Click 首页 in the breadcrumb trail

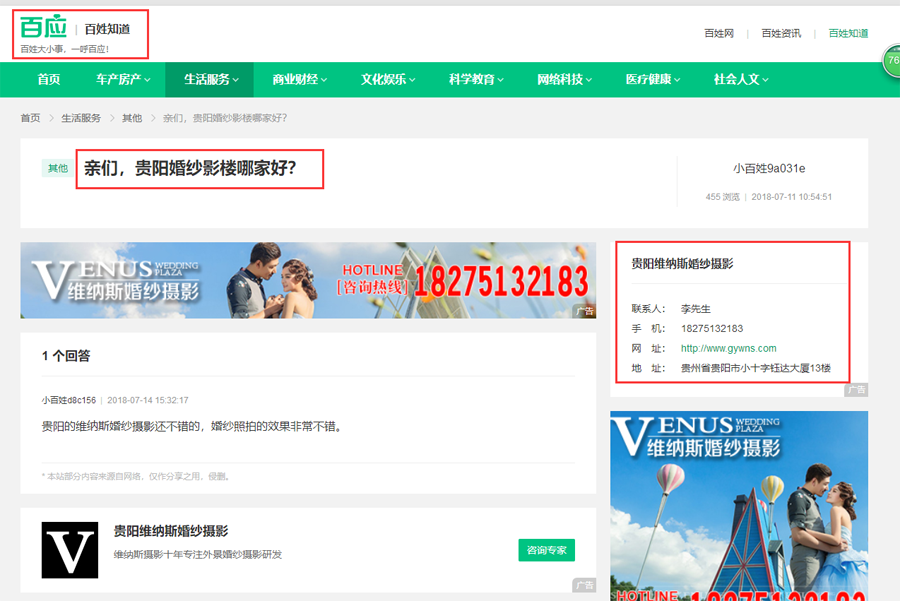point(30,118)
